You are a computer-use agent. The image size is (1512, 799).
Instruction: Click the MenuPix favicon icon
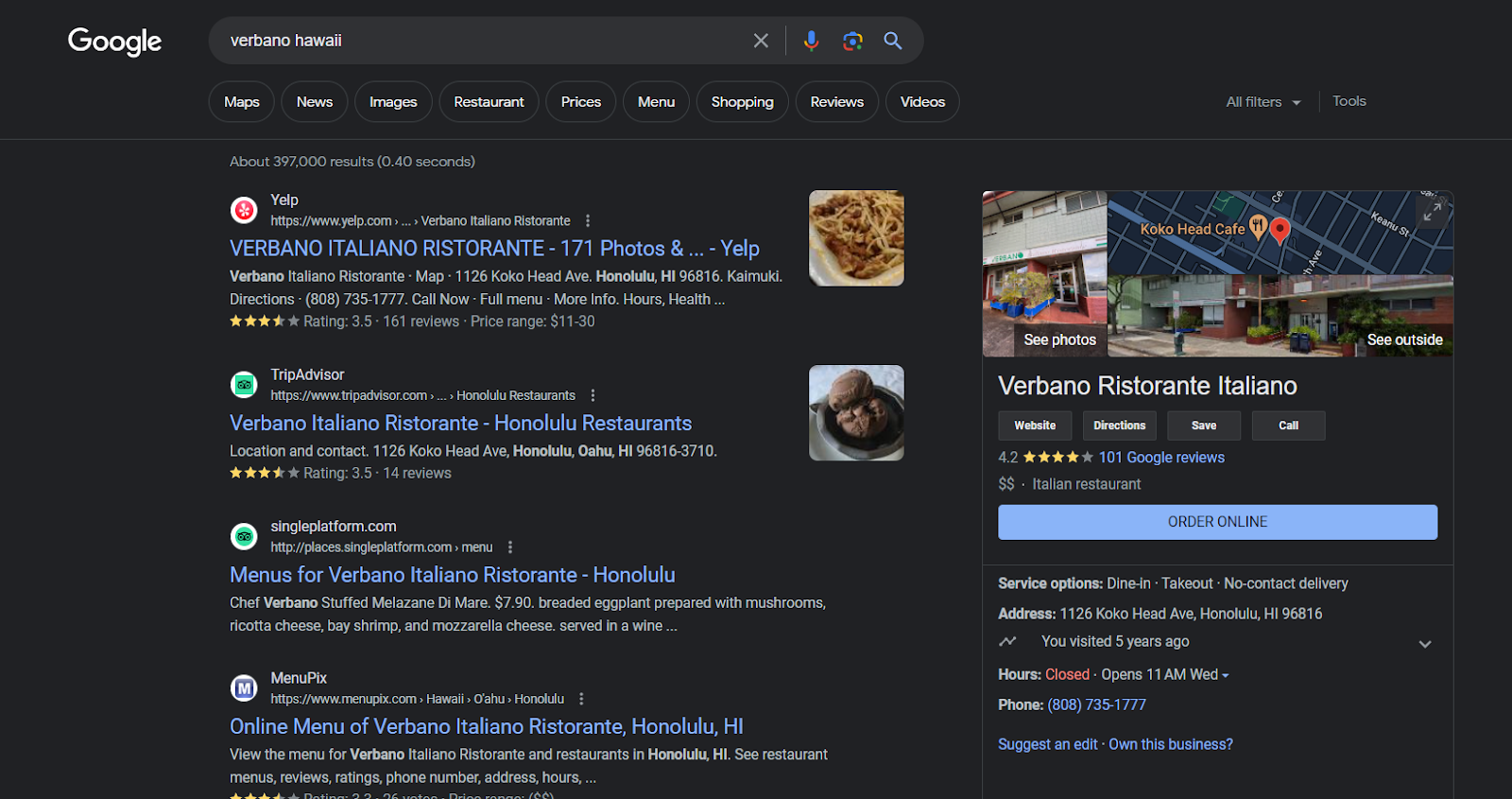[x=244, y=688]
